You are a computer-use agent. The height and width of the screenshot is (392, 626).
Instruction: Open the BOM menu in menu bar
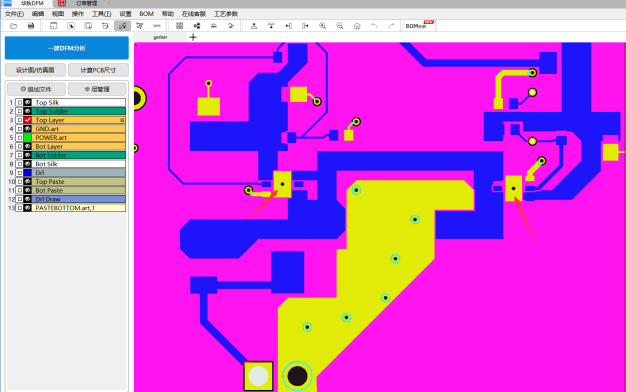(x=147, y=14)
